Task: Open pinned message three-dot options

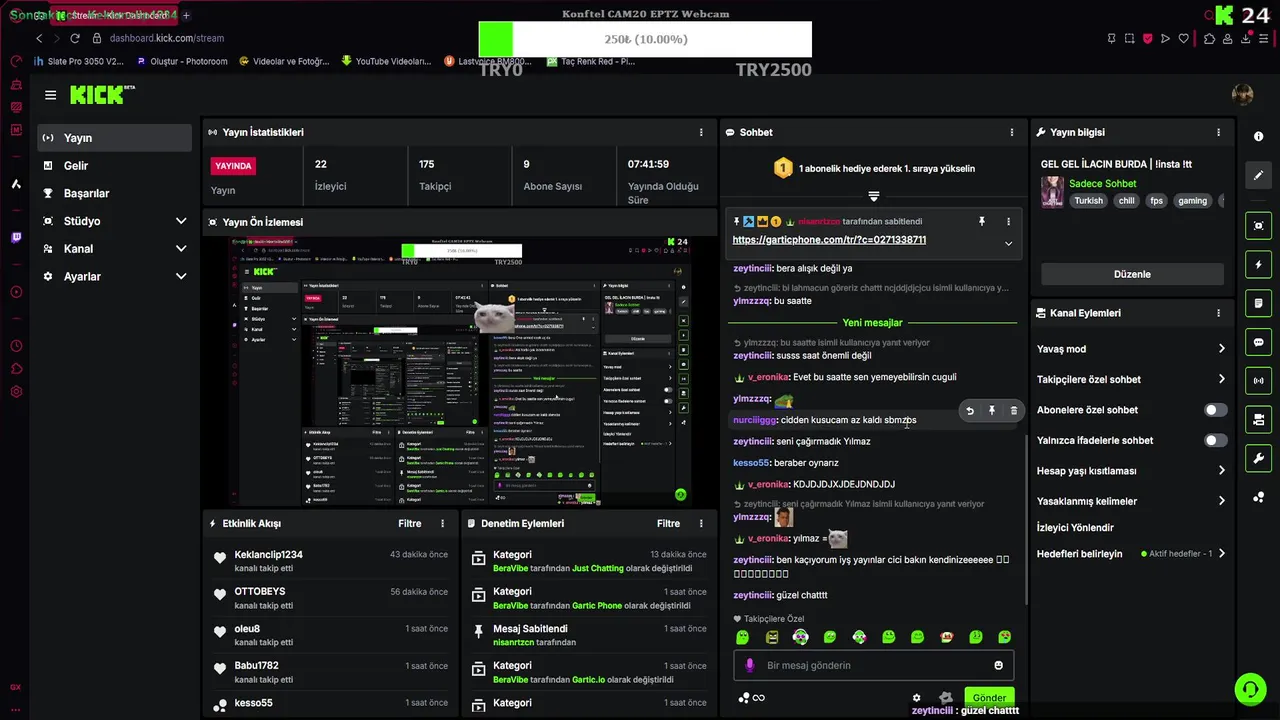Action: (x=1008, y=221)
